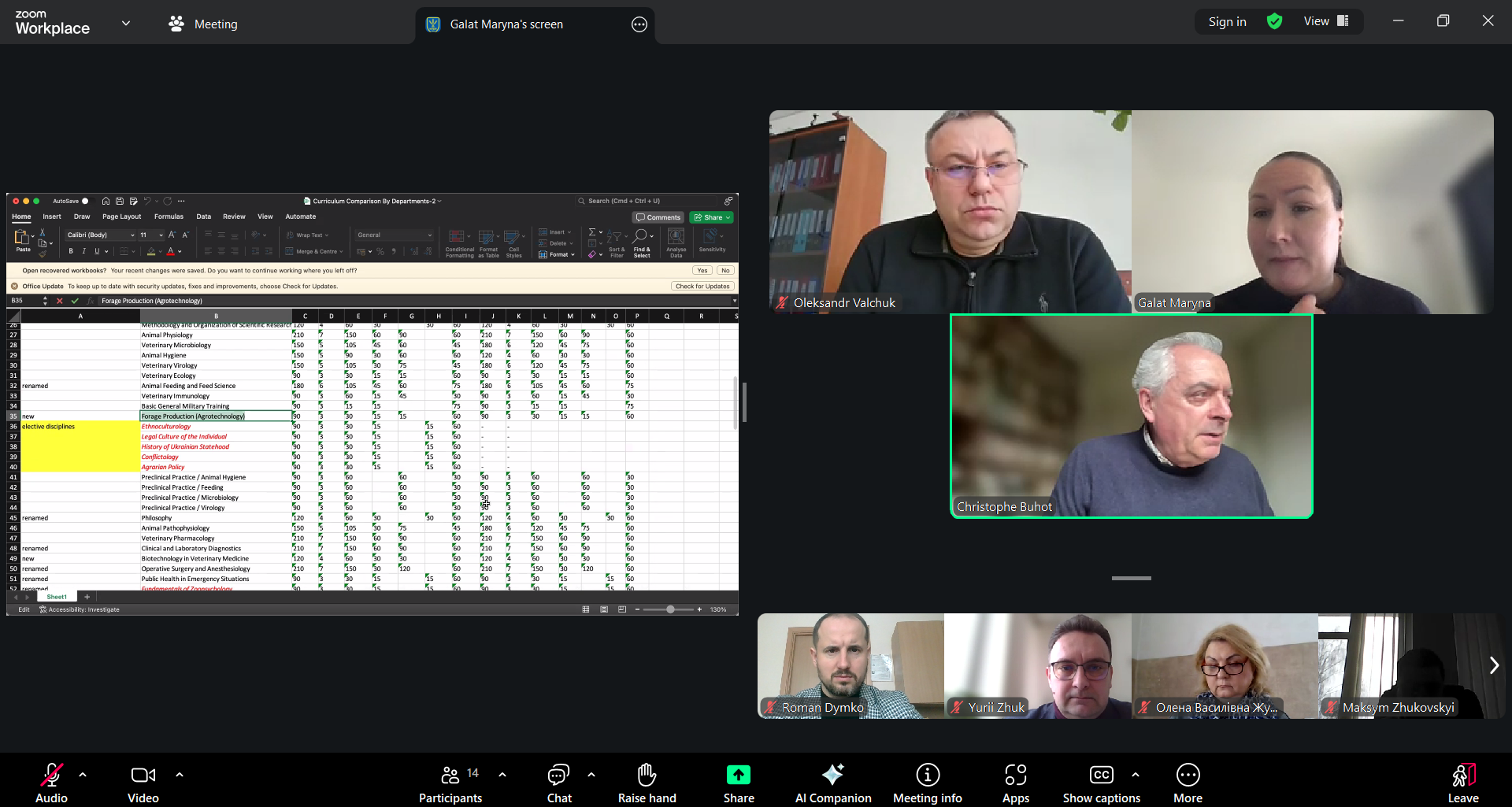Open Meeting info
1512x807 pixels.
927,783
